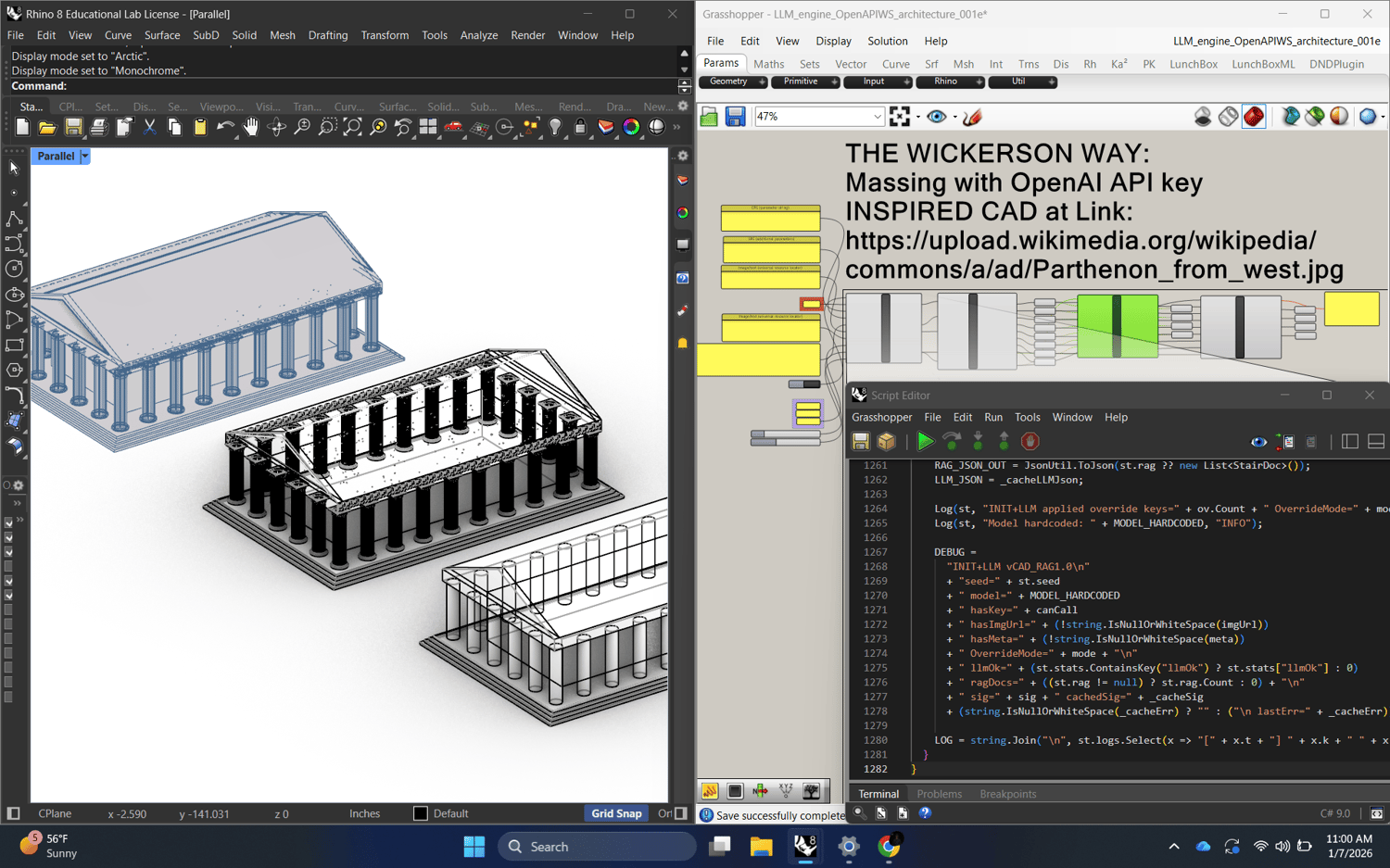Show hidden system tray icons chevron
Screen dimensions: 1390x868
[x=1174, y=847]
